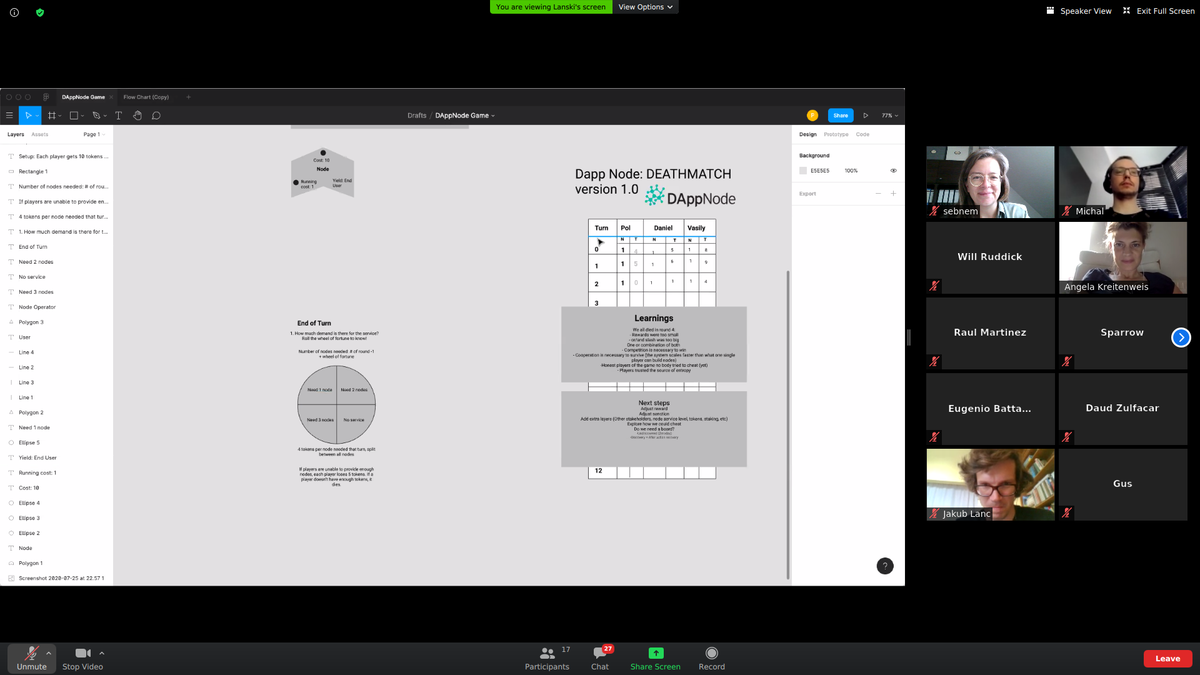Click the Zoom meeting info icon
Image resolution: width=1200 pixels, height=675 pixels.
pos(15,12)
